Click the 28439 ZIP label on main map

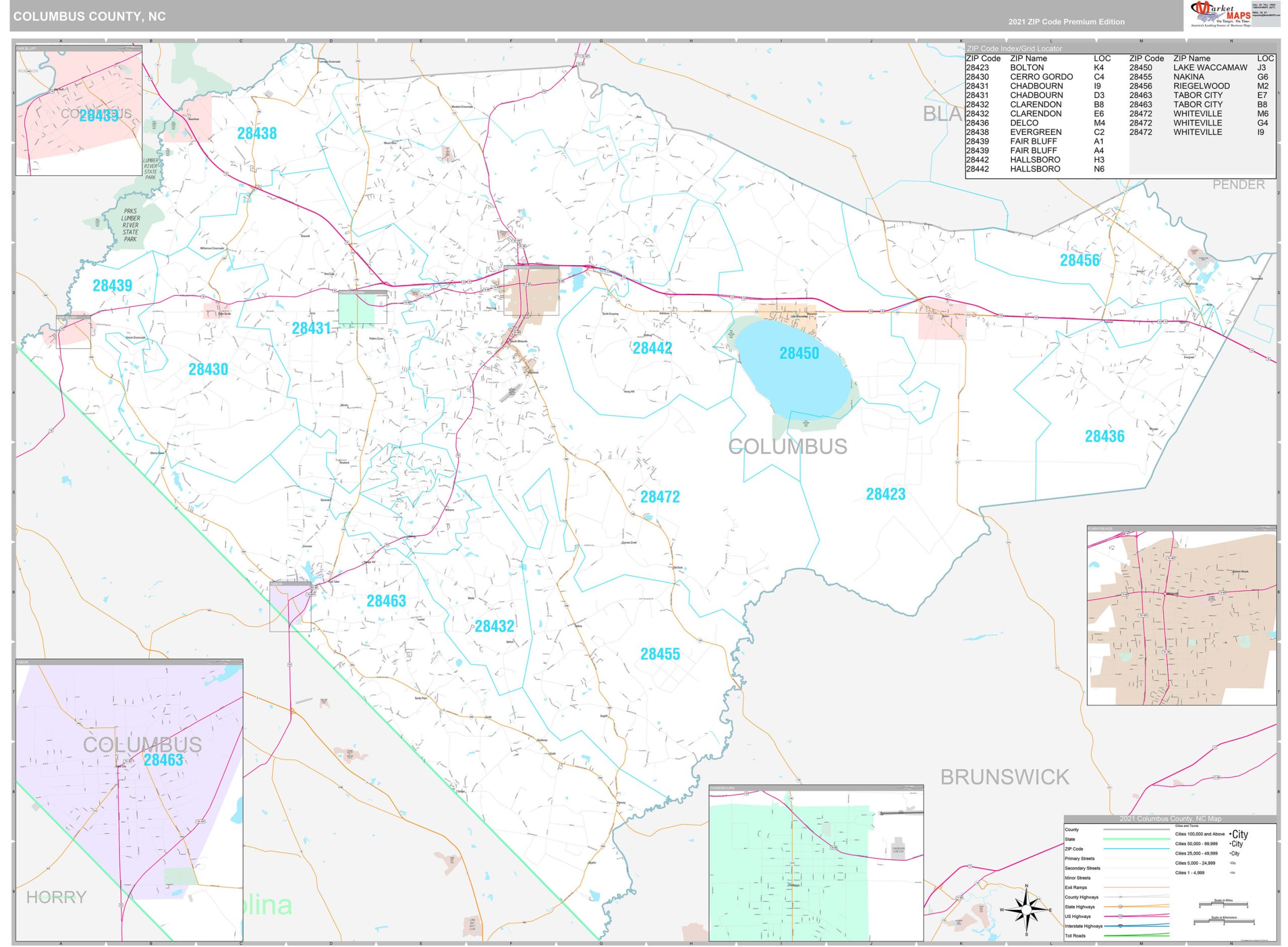pos(112,285)
